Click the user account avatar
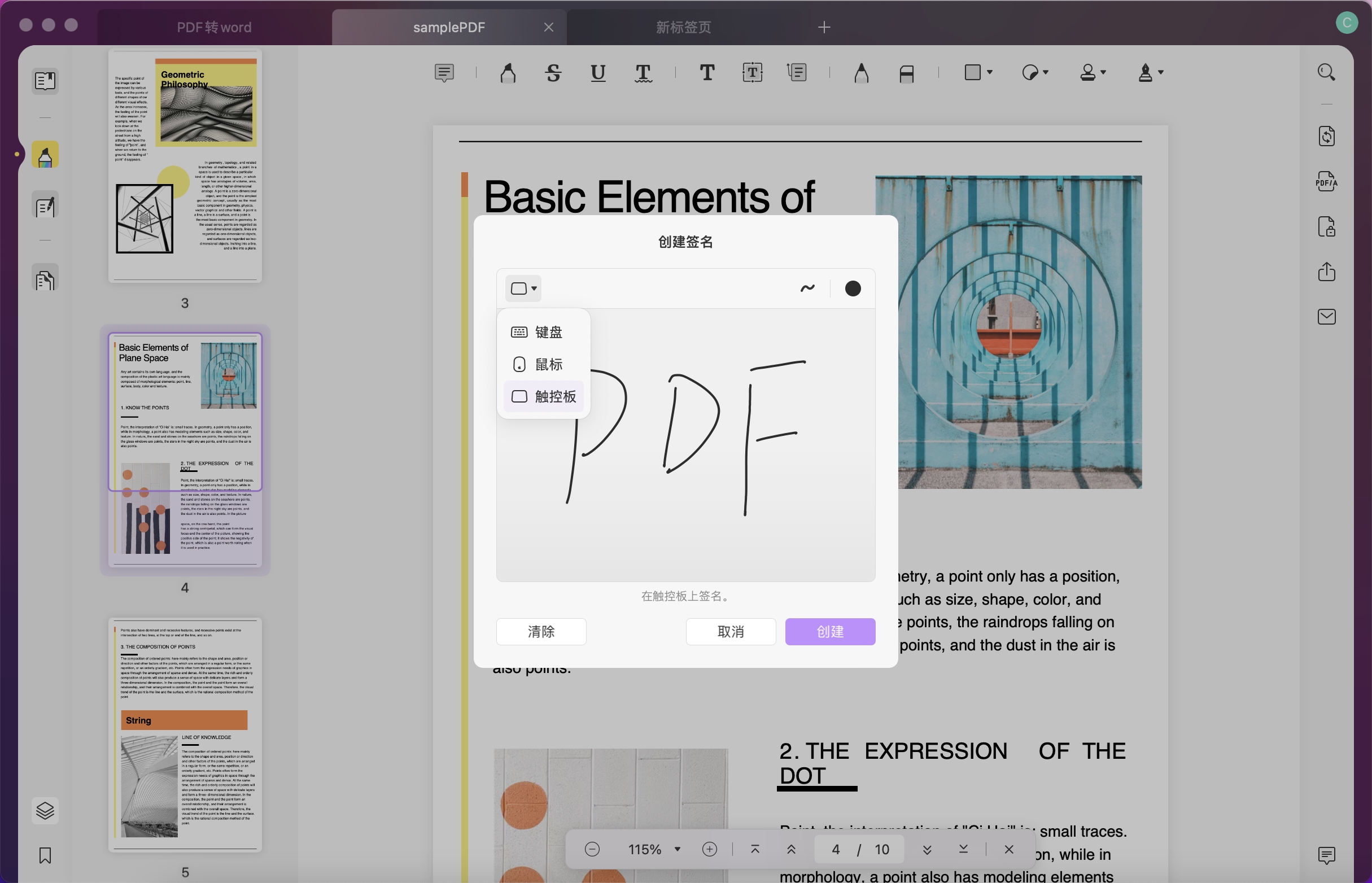Viewport: 1372px width, 883px height. coord(1347,23)
